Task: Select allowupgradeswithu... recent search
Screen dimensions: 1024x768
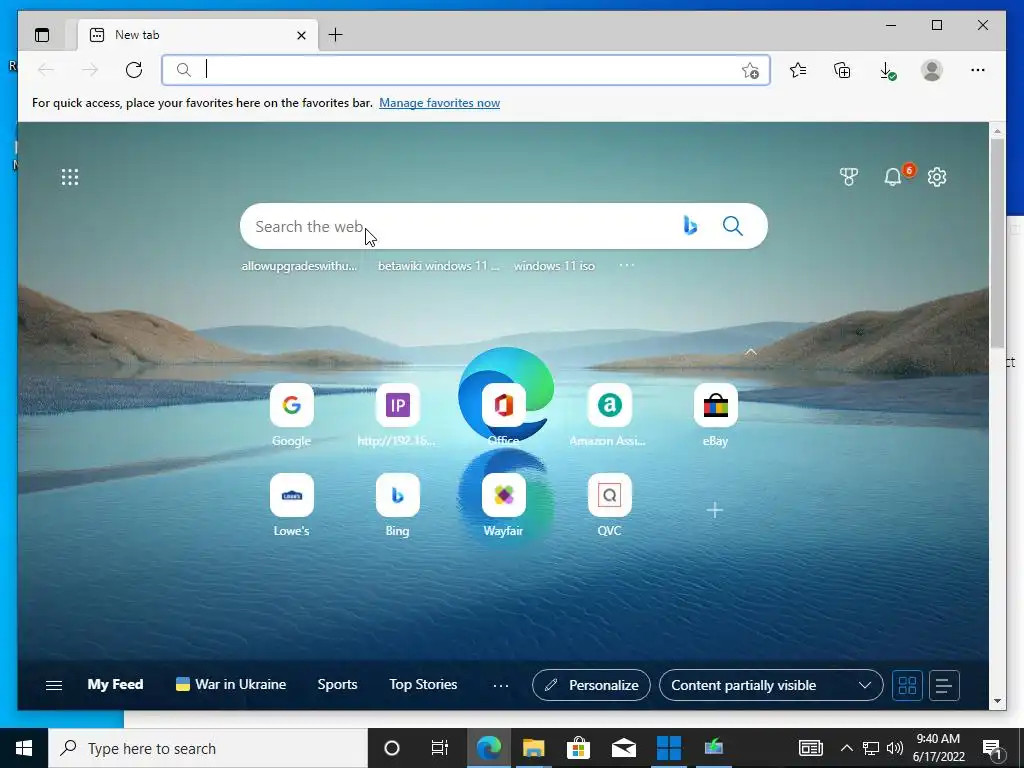Action: 299,266
